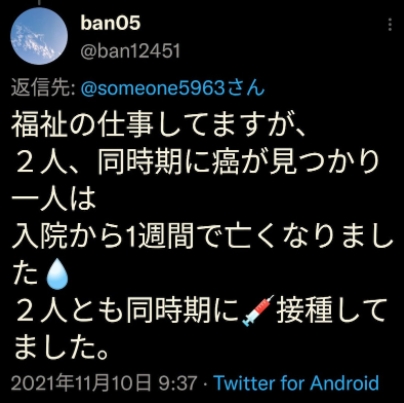
Task: Click the line 入院から1週間で亡くなりまし
Action: 202,237
